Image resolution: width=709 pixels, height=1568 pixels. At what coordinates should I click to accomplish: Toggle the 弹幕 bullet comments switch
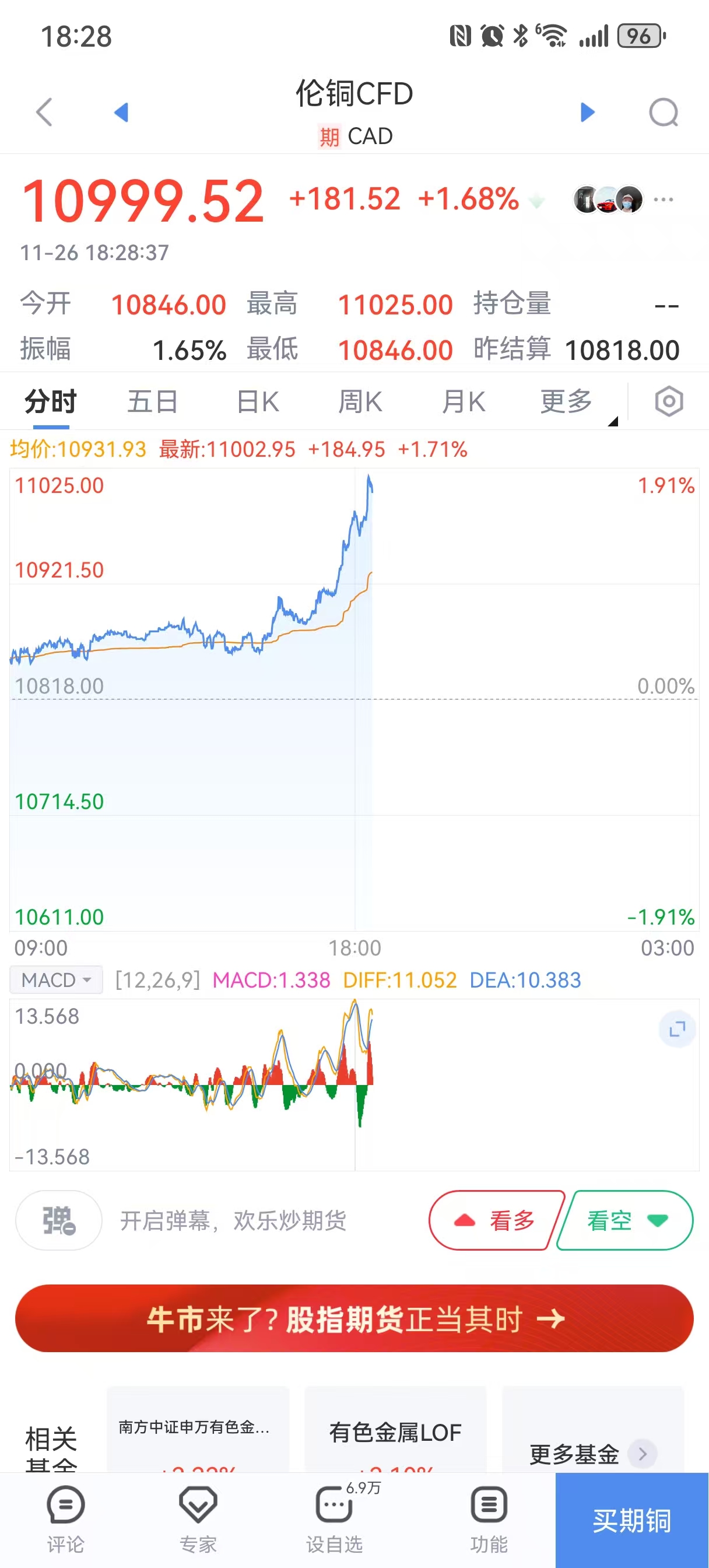[58, 1220]
